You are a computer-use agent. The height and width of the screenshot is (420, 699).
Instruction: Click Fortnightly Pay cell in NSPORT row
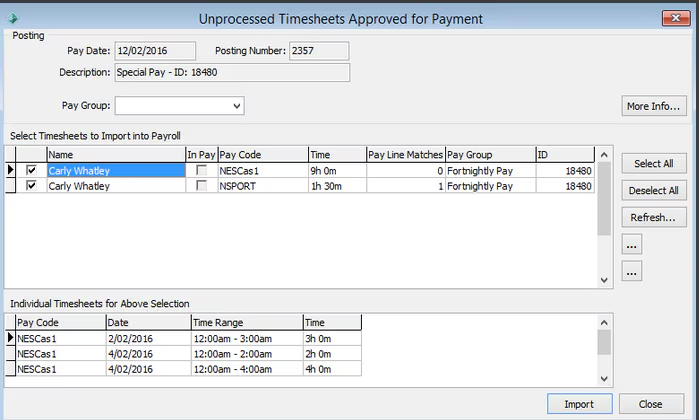tap(490, 186)
